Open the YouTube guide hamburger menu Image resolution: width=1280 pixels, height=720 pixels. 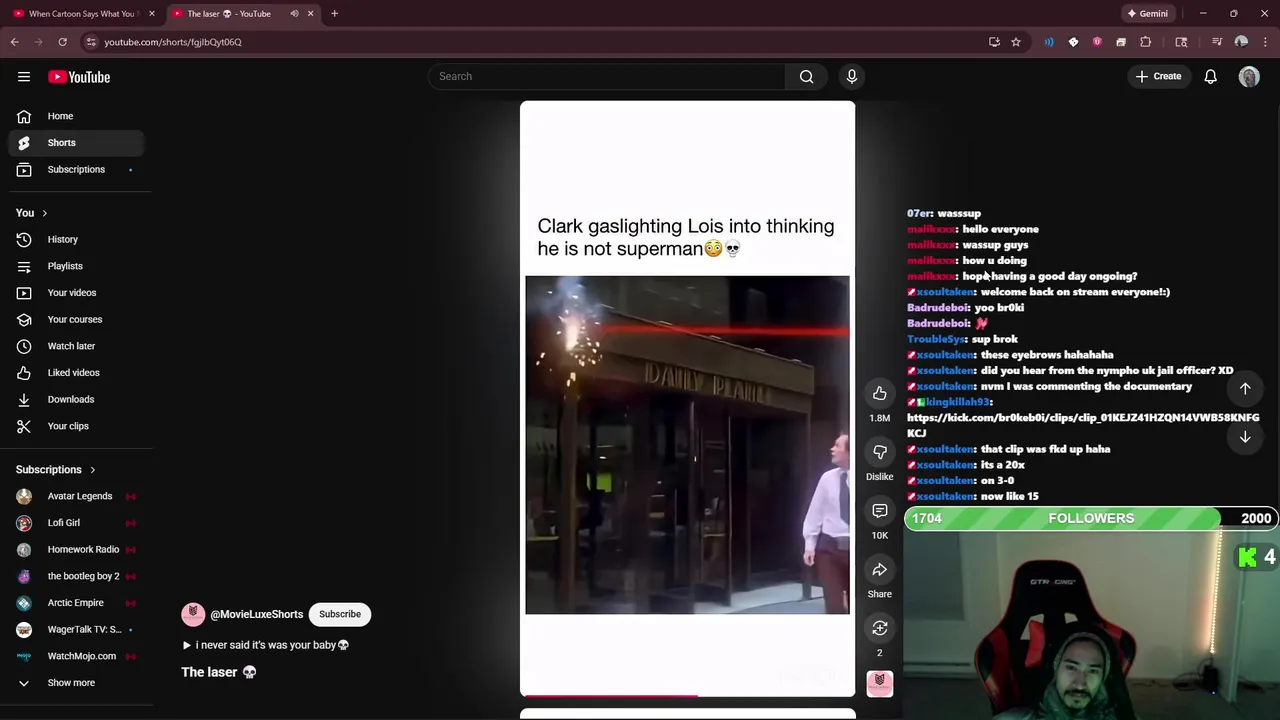point(24,76)
